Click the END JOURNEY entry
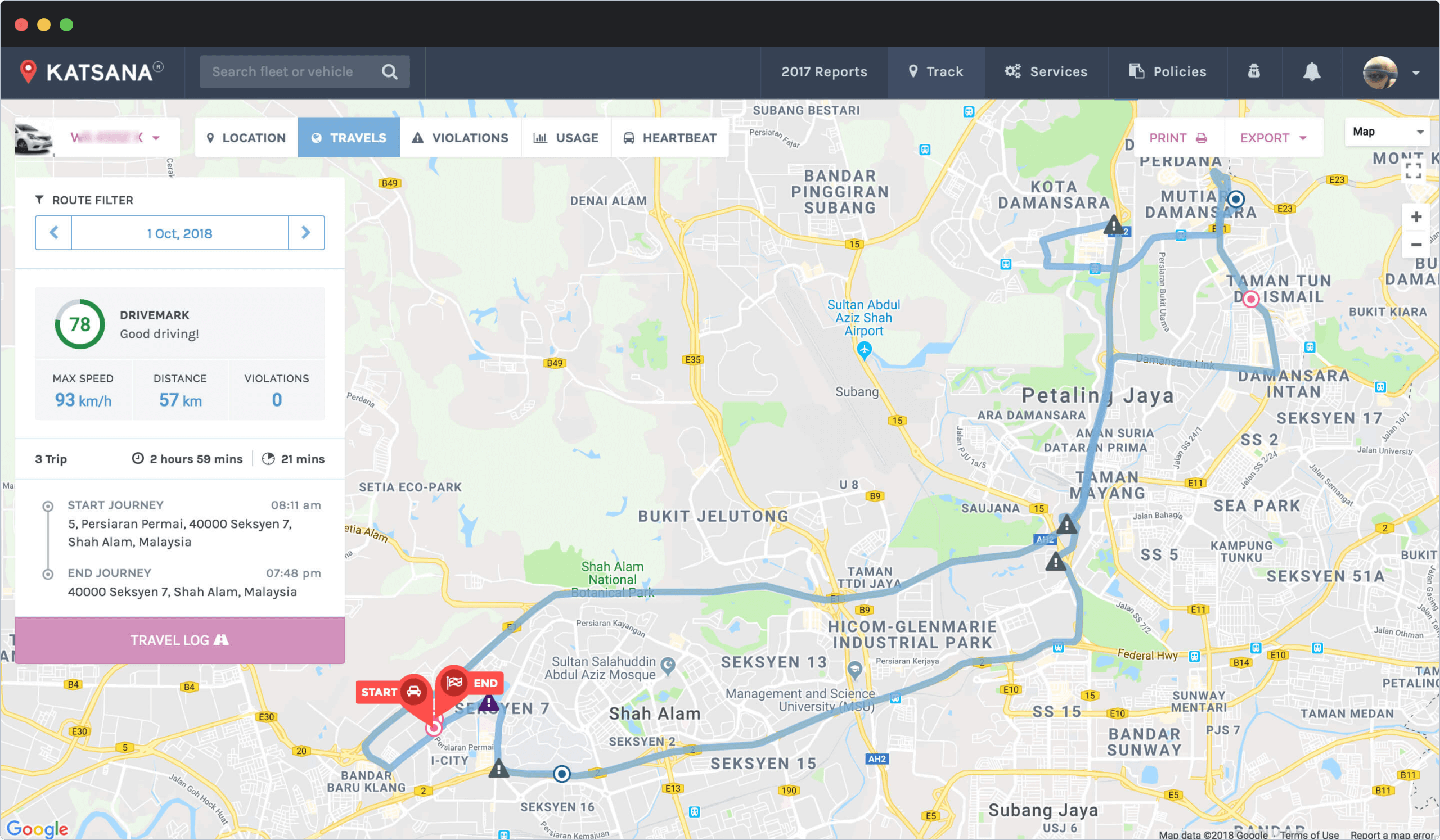This screenshot has width=1440, height=840. pyautogui.click(x=181, y=582)
